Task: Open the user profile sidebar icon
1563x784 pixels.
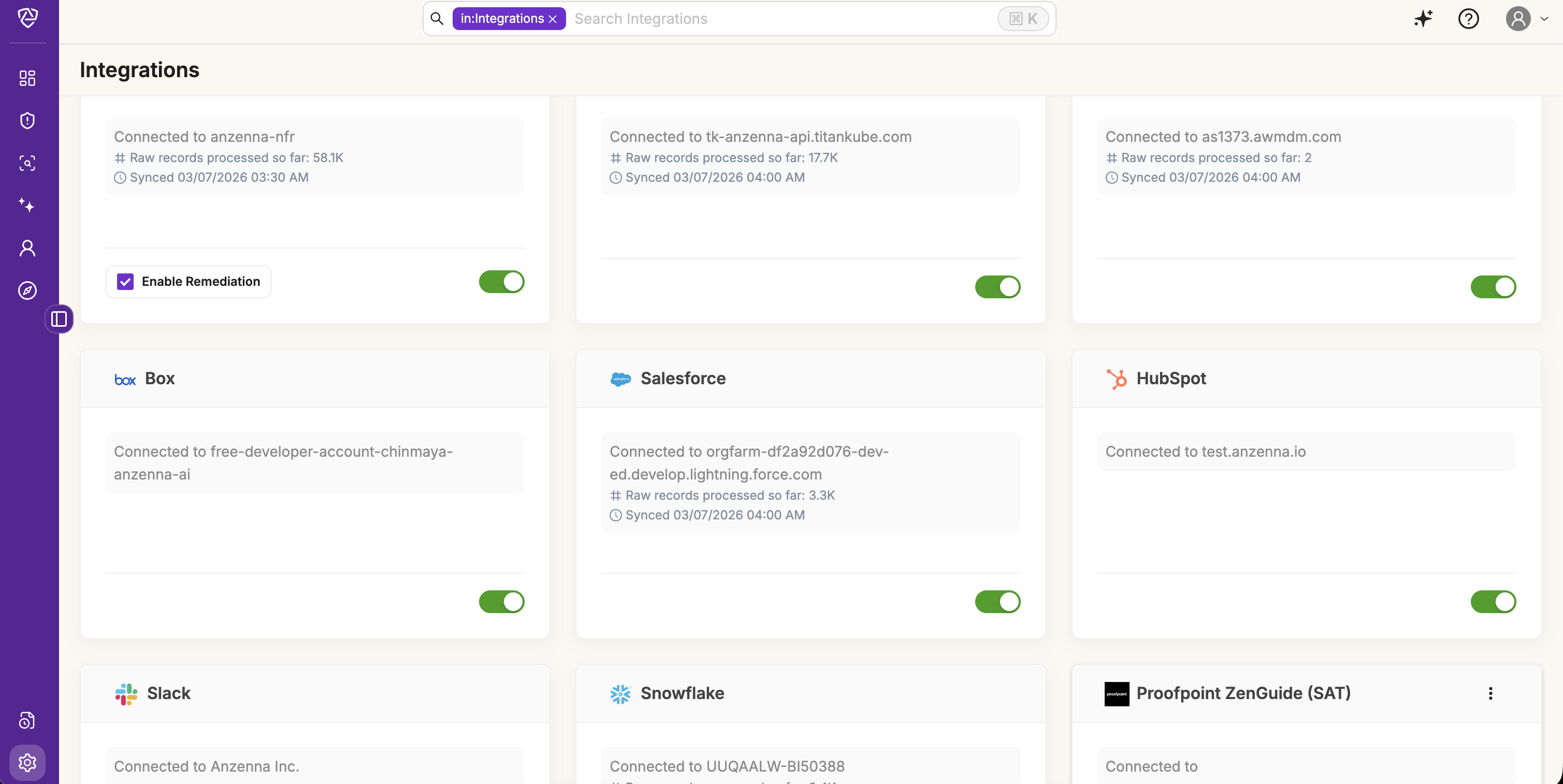Action: click(x=27, y=248)
